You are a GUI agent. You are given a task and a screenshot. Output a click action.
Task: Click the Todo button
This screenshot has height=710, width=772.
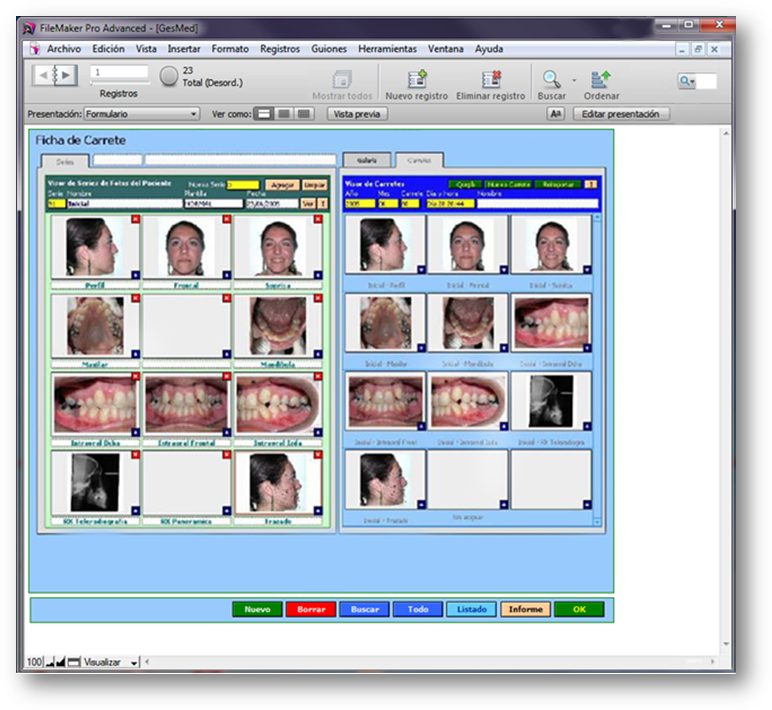pyautogui.click(x=418, y=609)
